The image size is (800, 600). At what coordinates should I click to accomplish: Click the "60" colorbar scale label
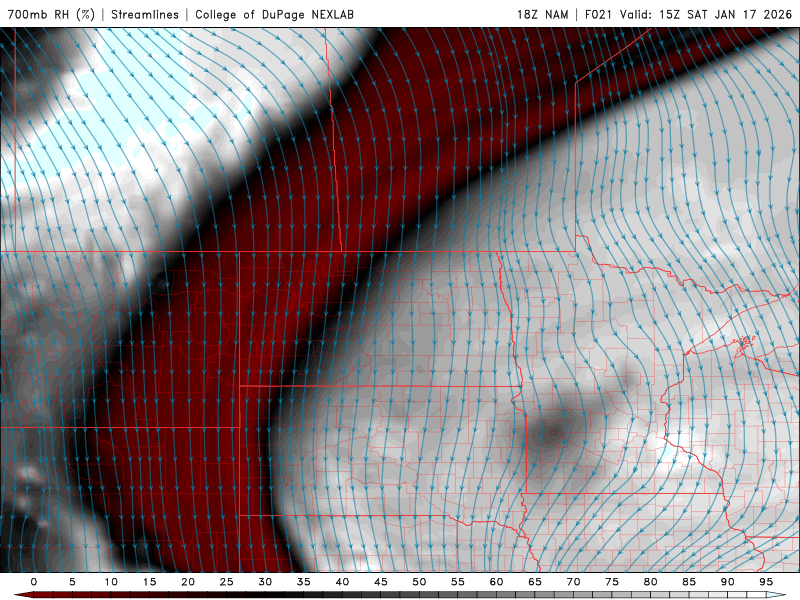pos(496,582)
